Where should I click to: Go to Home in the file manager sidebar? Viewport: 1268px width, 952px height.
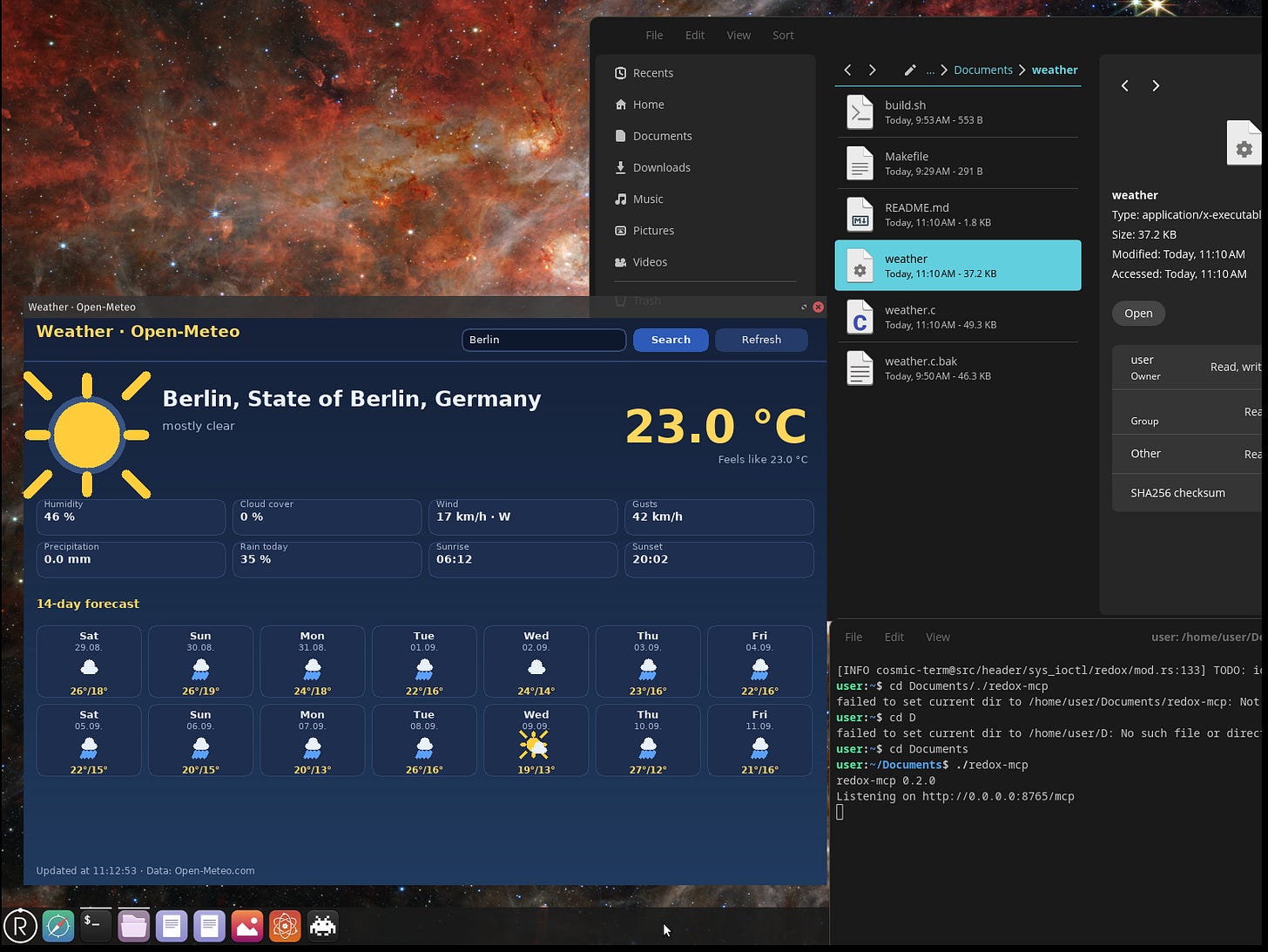point(705,105)
